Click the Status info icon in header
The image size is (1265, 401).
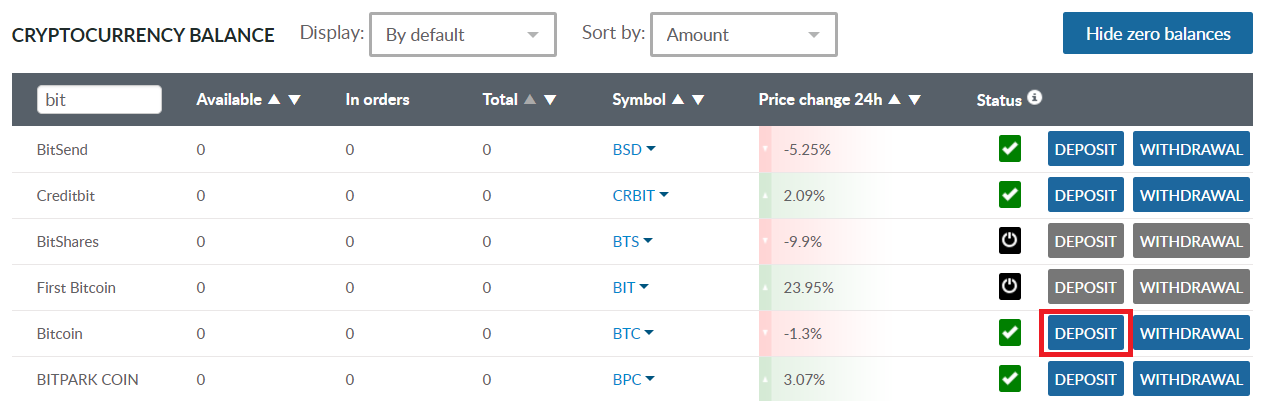[1035, 98]
